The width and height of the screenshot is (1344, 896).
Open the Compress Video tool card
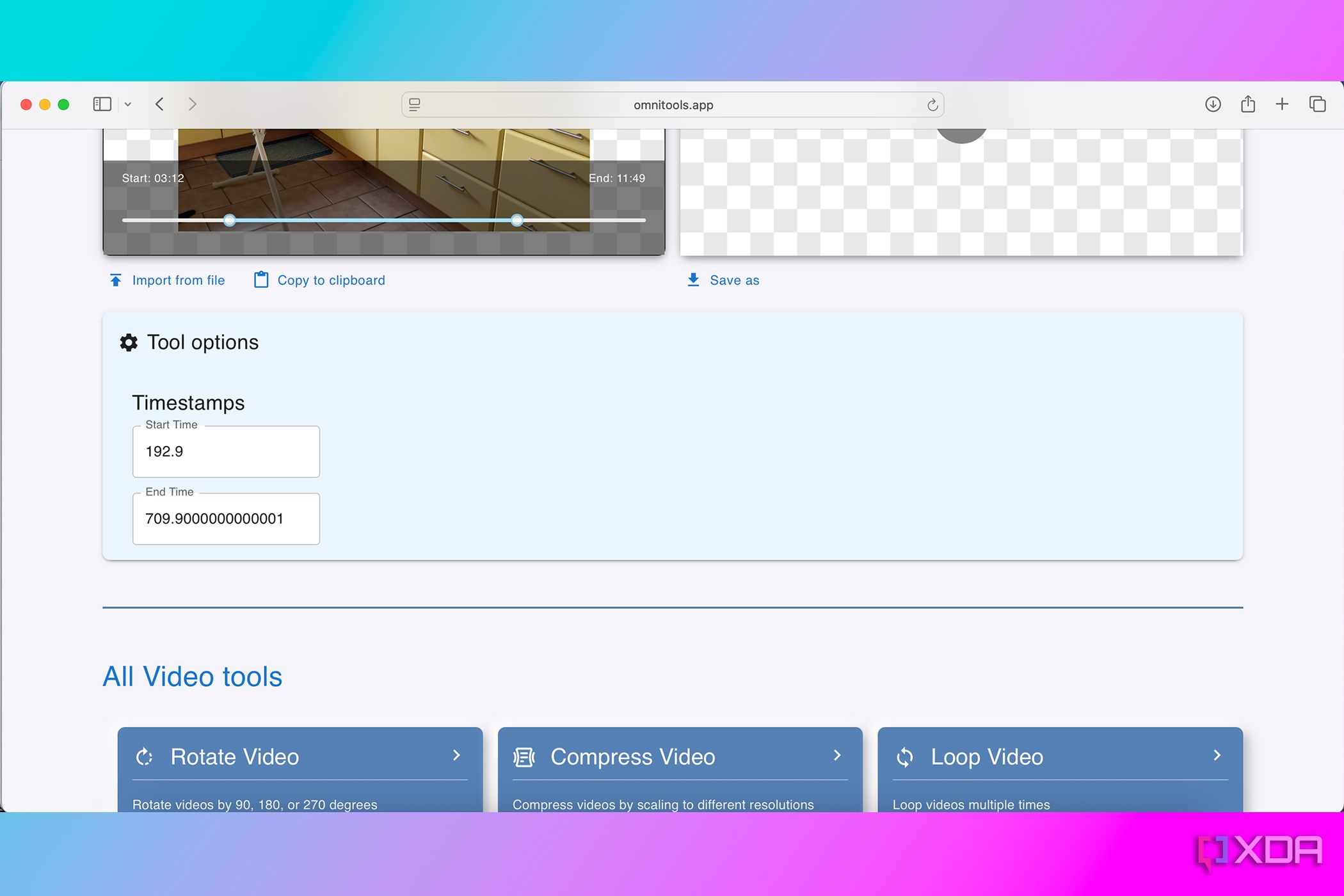[x=680, y=769]
